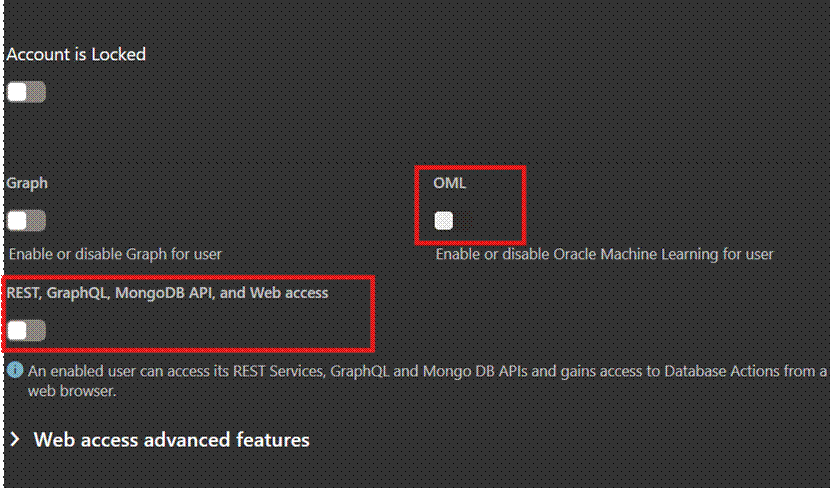Screen dimensions: 830x488
Task: Click the white knob of Account Locked switch
Action: (x=18, y=93)
